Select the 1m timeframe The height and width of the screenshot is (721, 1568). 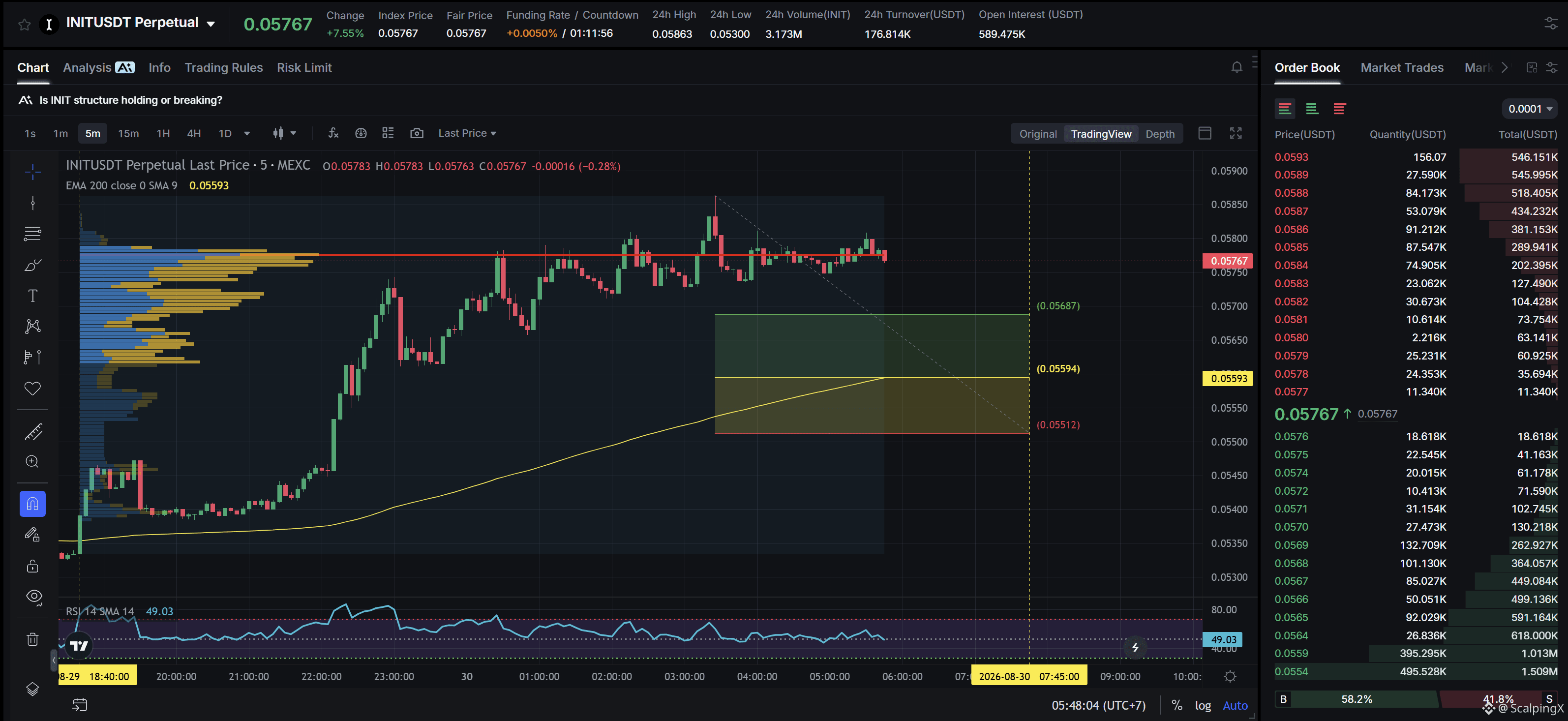(60, 133)
